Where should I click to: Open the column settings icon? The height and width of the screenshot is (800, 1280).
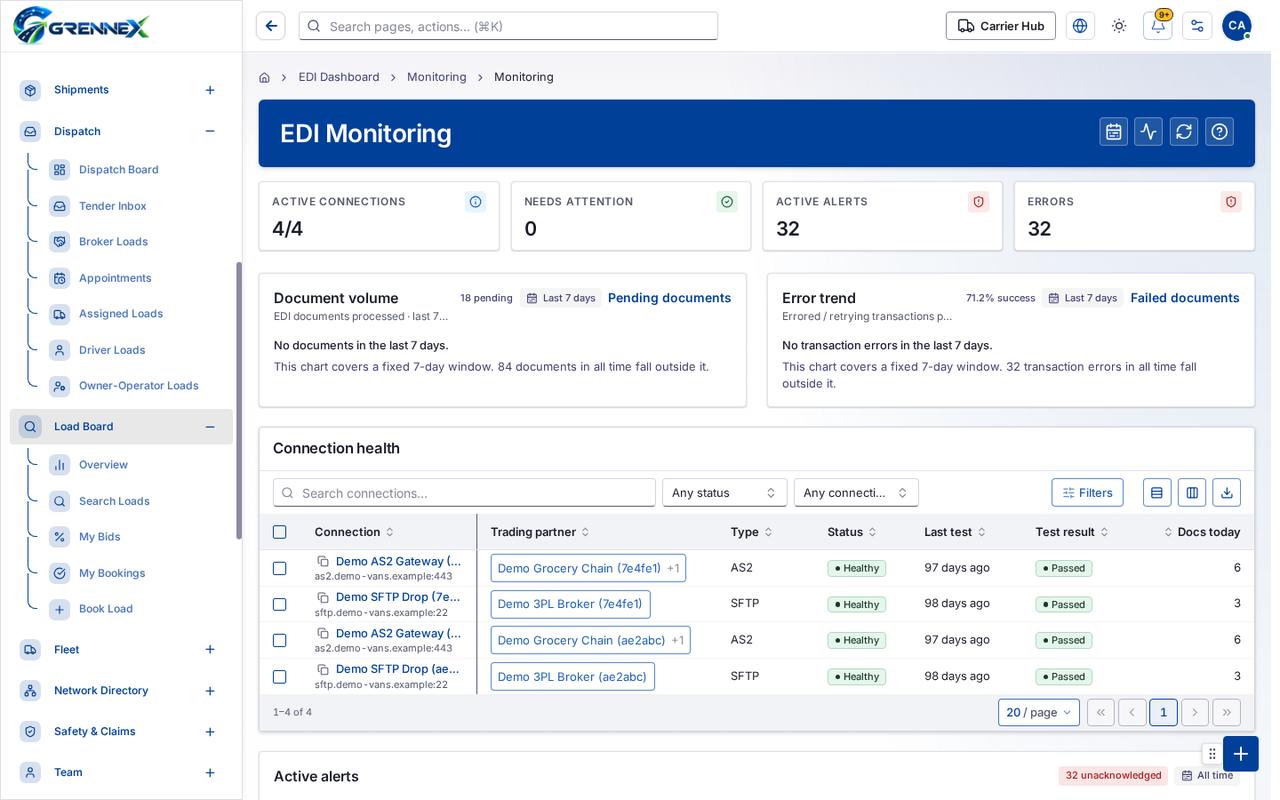1191,493
